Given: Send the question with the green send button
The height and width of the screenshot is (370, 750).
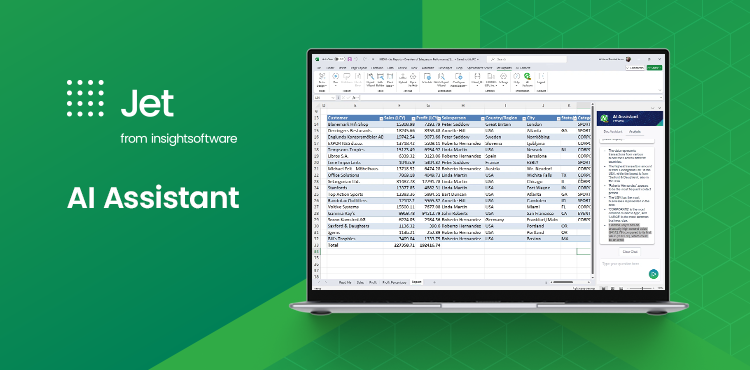Looking at the screenshot, I should click(653, 274).
